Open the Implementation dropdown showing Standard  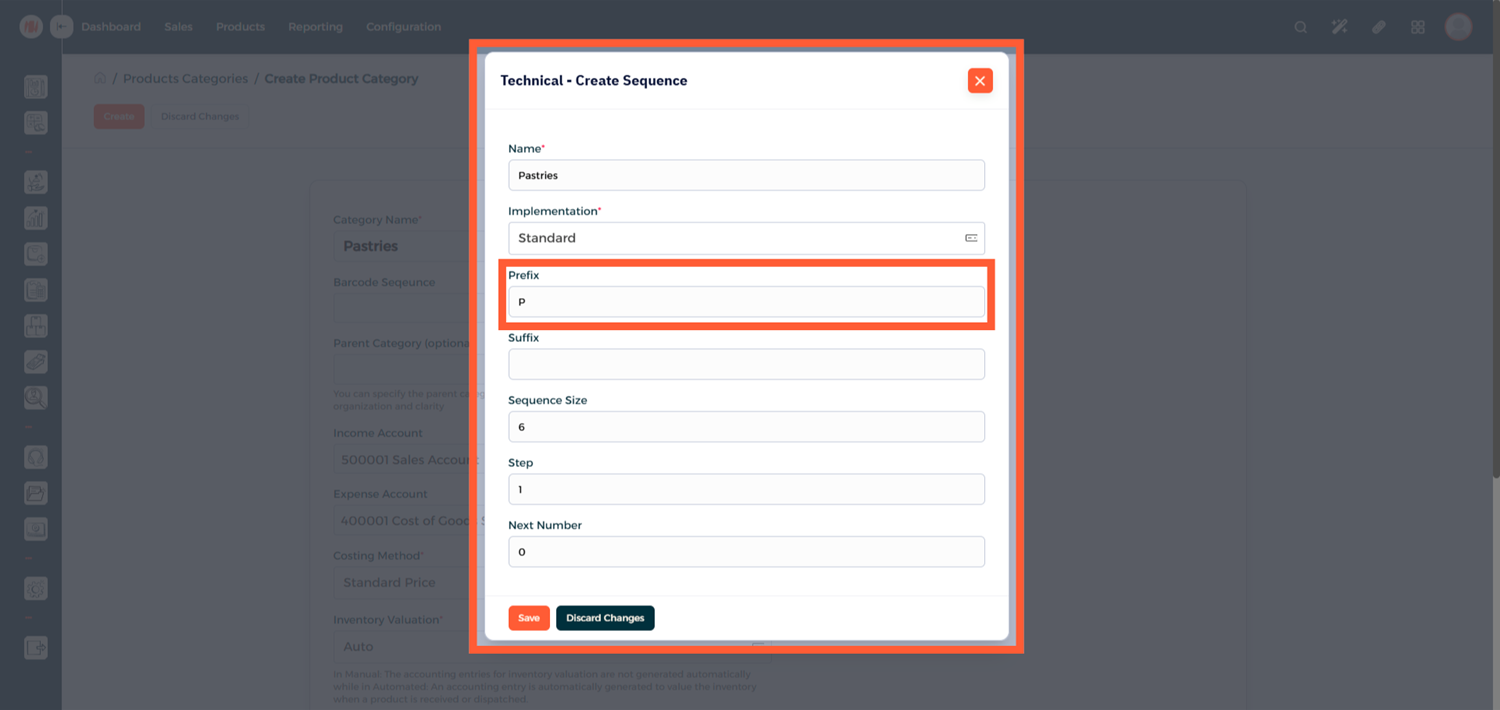(745, 238)
